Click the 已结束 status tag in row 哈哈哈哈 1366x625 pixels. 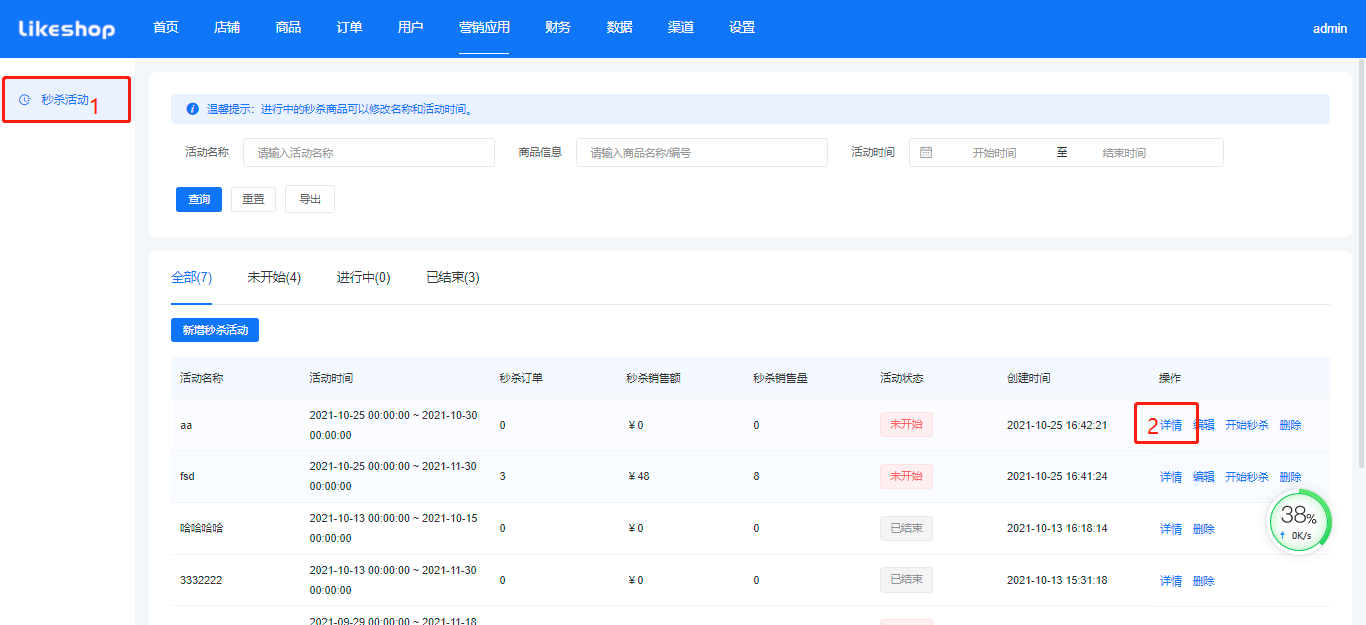pyautogui.click(x=906, y=528)
